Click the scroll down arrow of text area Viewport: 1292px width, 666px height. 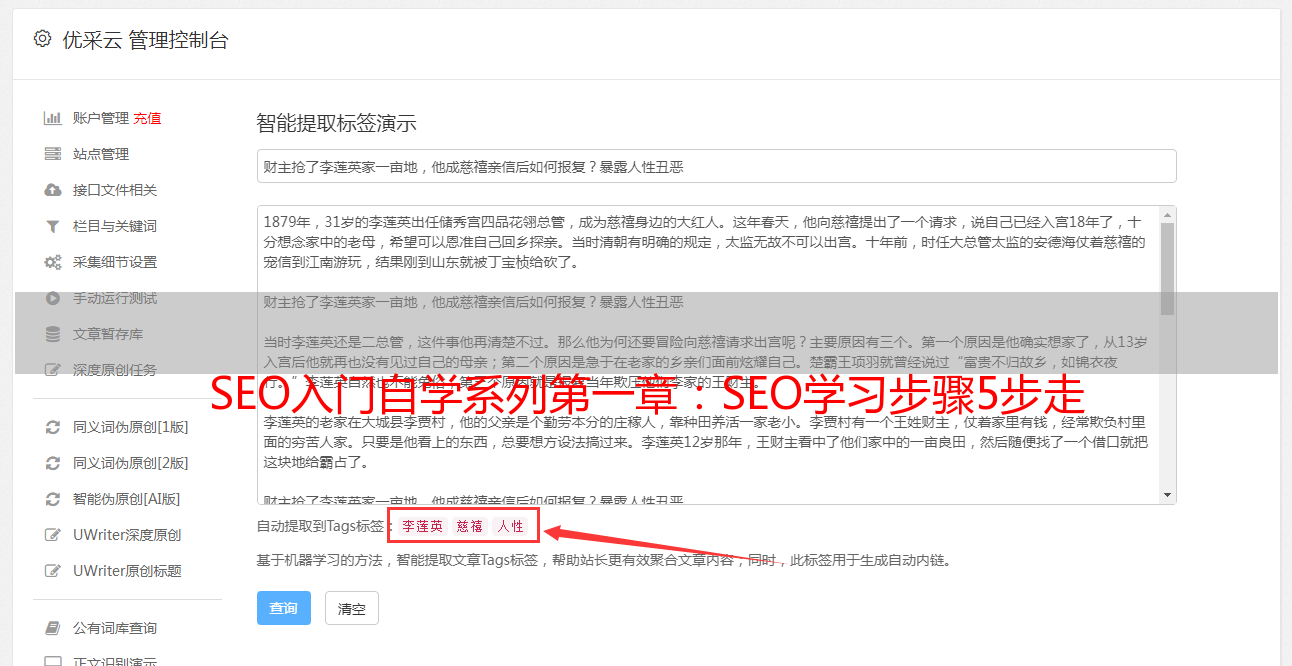pos(1167,495)
